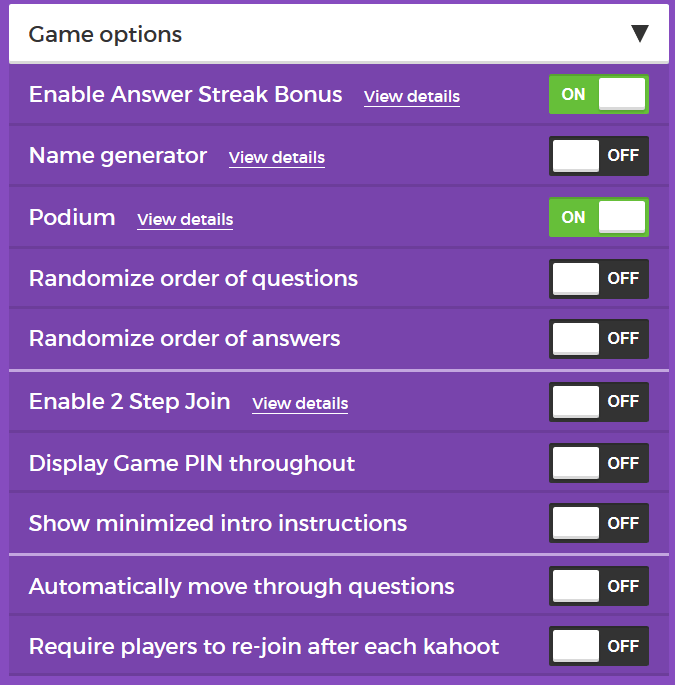View details for Answer Streak Bonus
This screenshot has width=675, height=685.
click(411, 97)
